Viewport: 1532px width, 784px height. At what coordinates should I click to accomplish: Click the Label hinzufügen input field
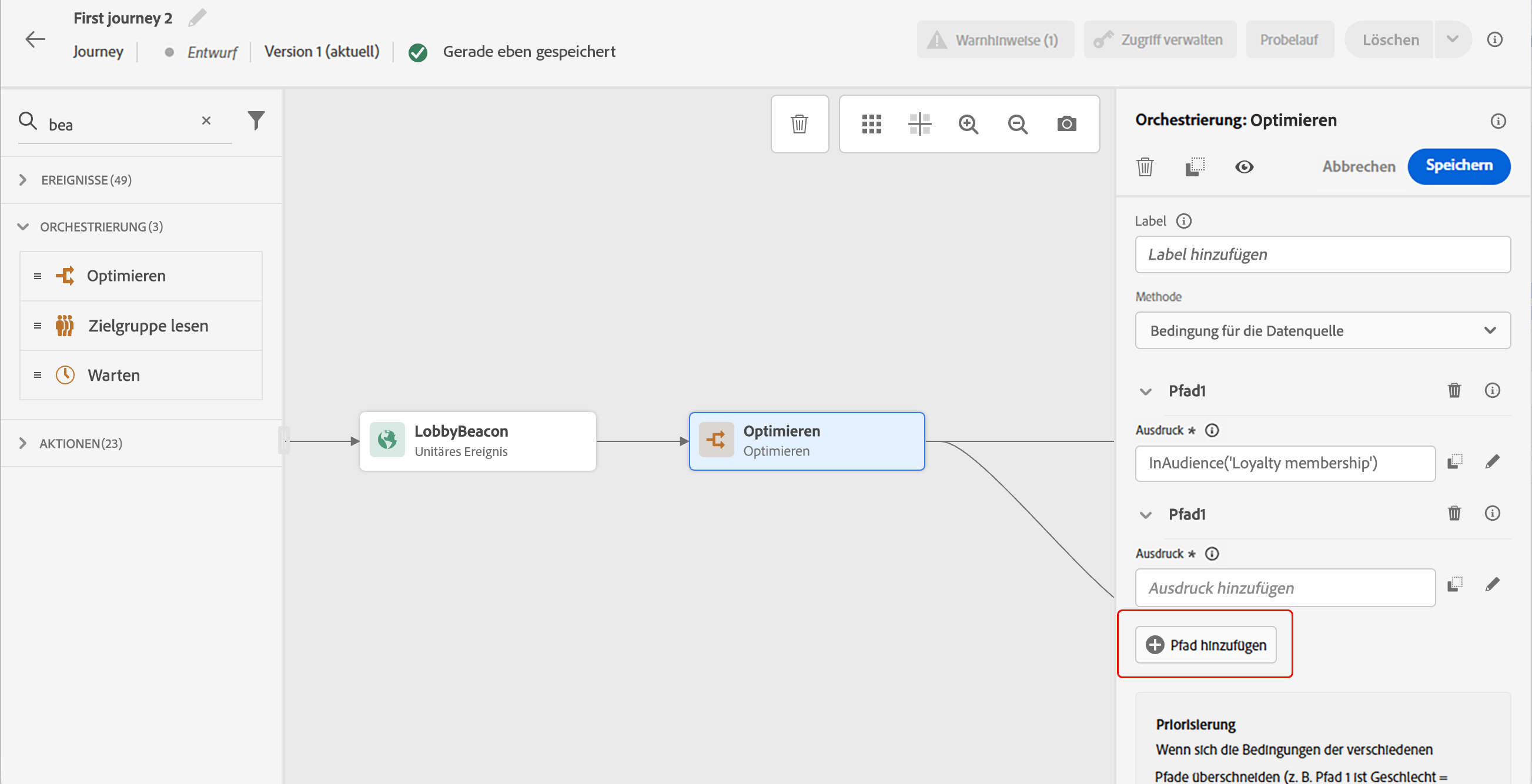pos(1323,254)
